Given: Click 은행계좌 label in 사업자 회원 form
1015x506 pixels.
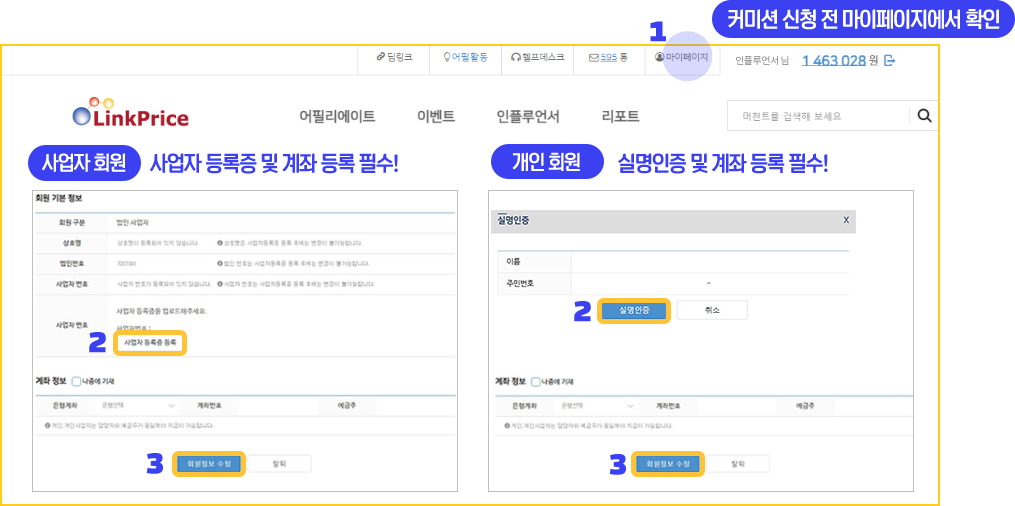Looking at the screenshot, I should (x=65, y=406).
